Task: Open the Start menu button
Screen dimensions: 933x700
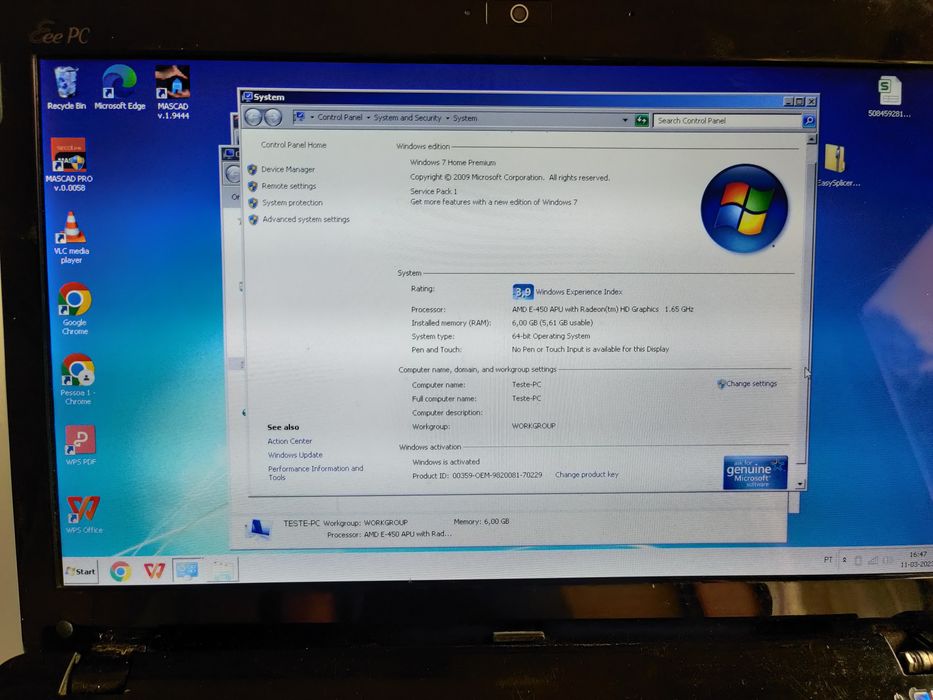Action: (80, 571)
